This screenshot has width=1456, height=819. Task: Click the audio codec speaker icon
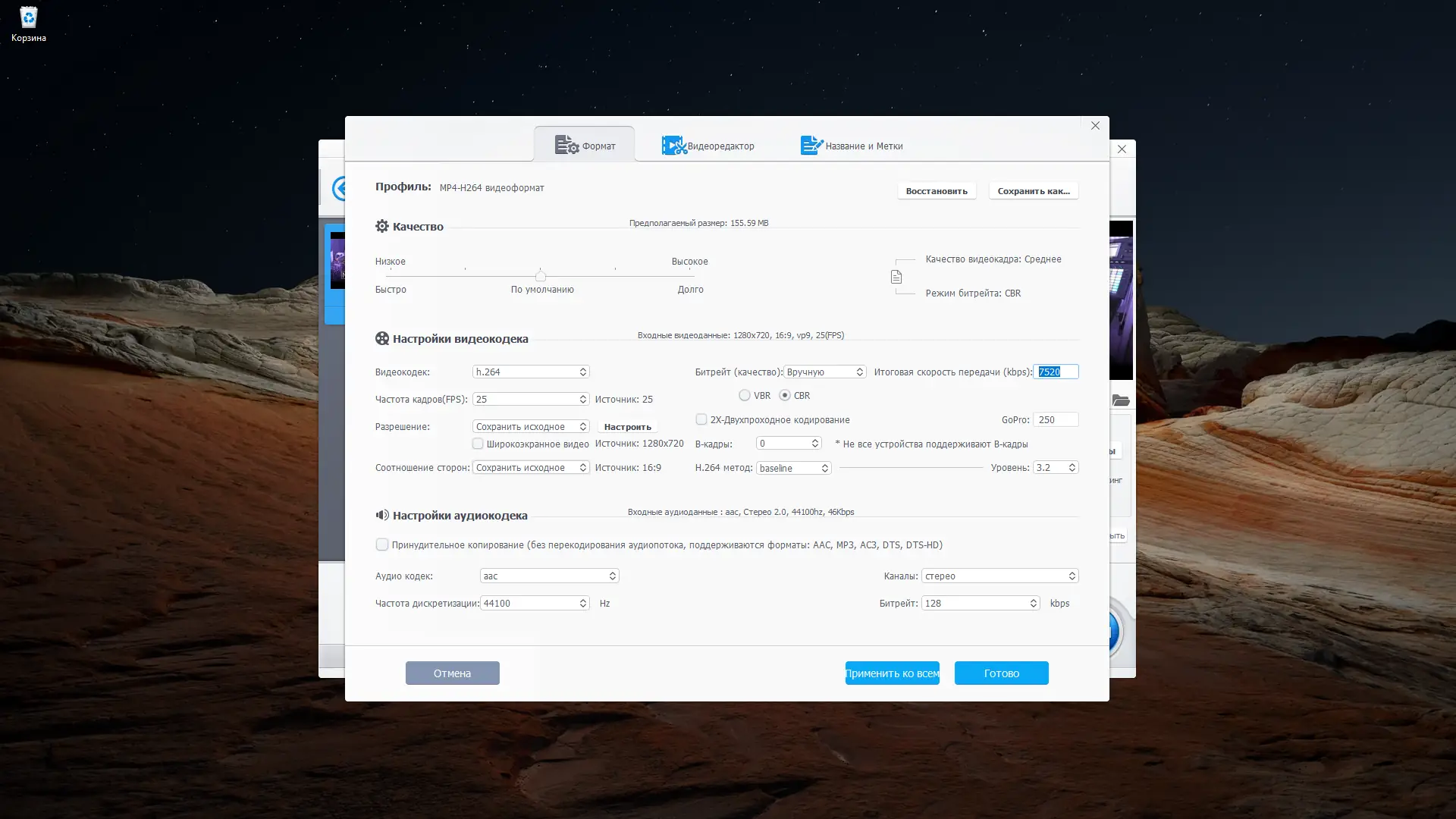[x=382, y=515]
